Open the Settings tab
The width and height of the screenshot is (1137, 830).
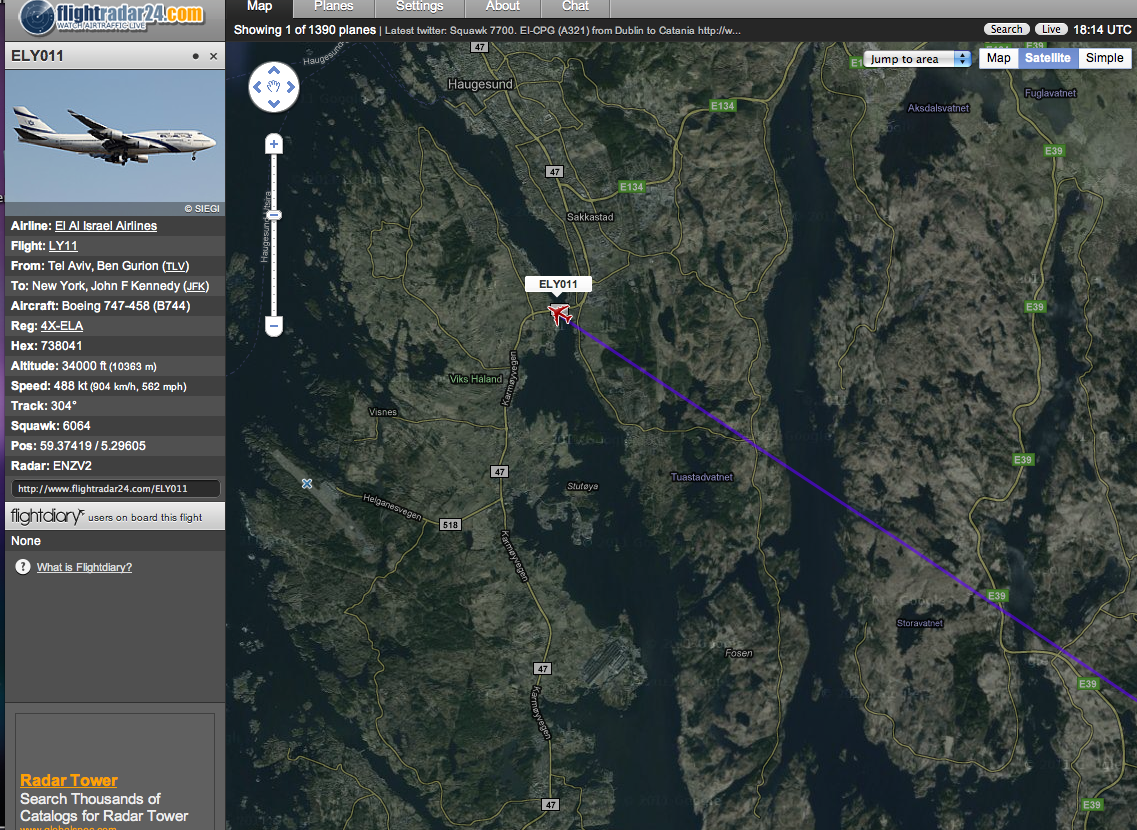(419, 7)
